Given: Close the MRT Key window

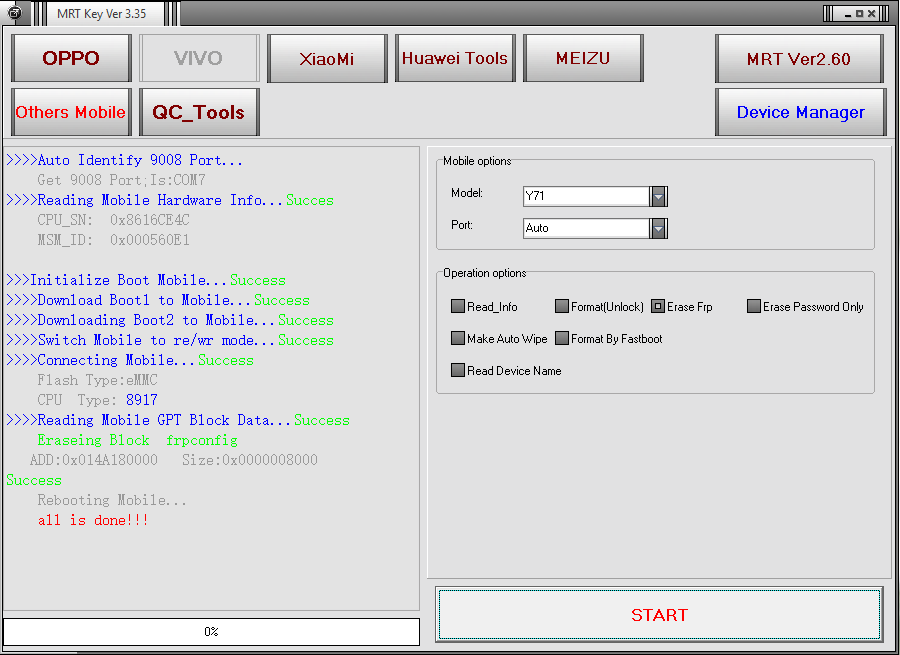Looking at the screenshot, I should click(x=871, y=14).
